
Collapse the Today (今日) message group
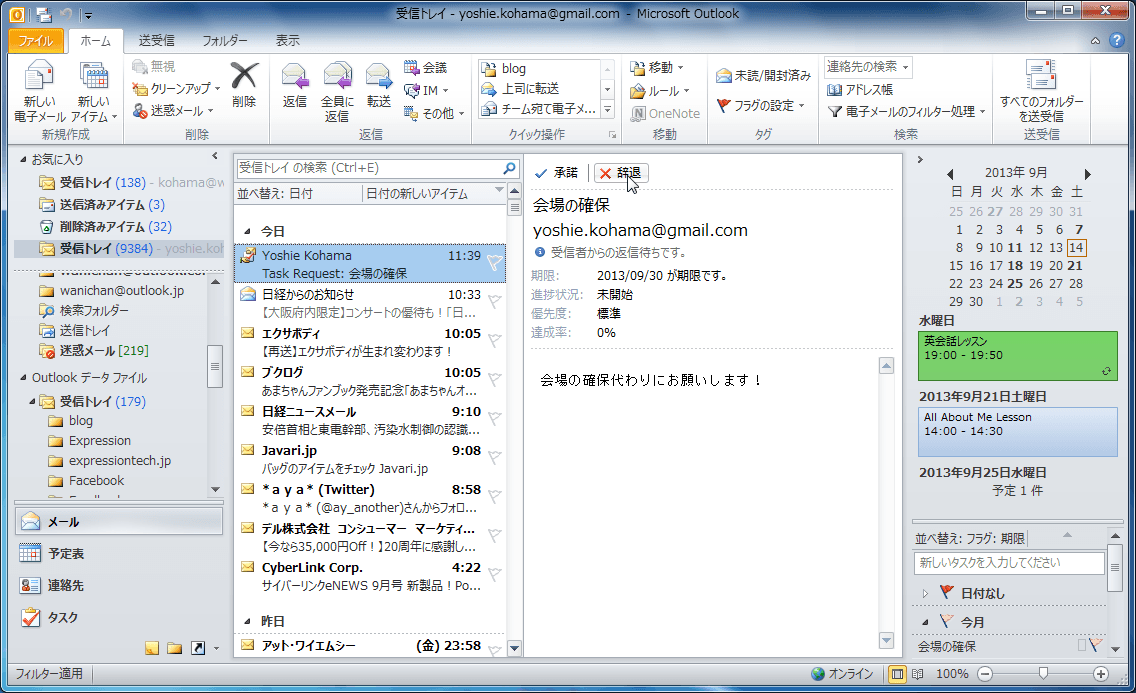pos(246,231)
